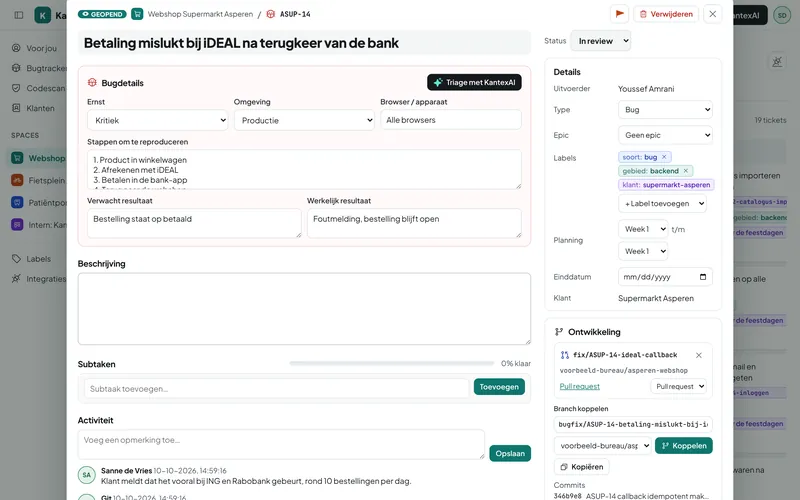Open the SD user avatar
Image resolution: width=800 pixels, height=500 pixels.
point(782,15)
